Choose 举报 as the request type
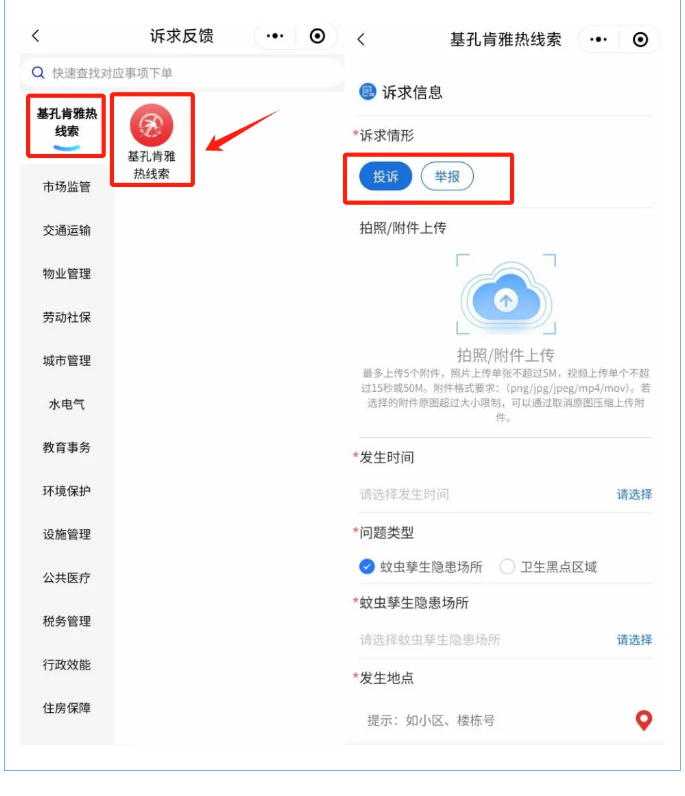Screen dimensions: 685x796 coord(447,177)
